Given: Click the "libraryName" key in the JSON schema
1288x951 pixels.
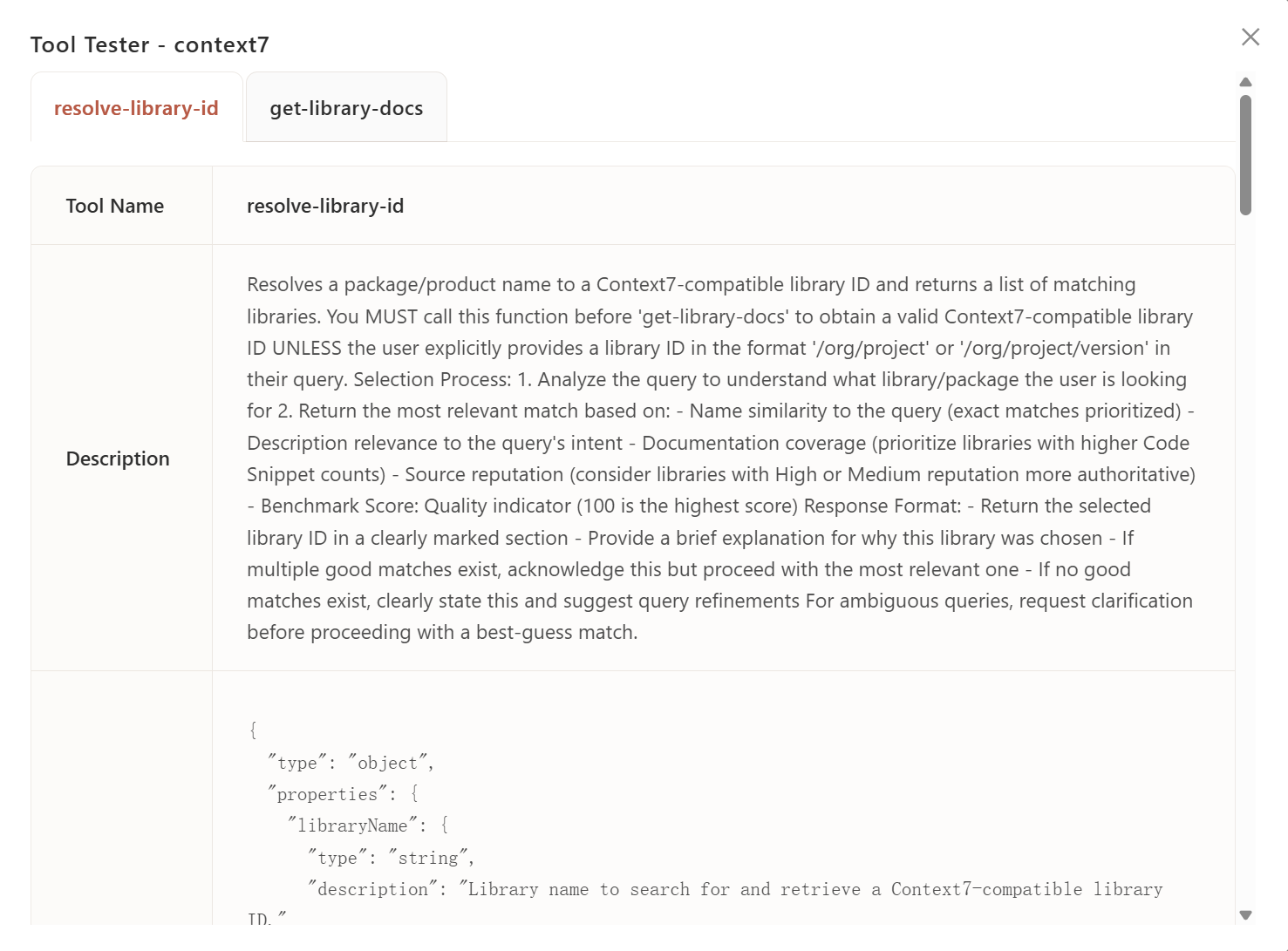Looking at the screenshot, I should pos(352,825).
